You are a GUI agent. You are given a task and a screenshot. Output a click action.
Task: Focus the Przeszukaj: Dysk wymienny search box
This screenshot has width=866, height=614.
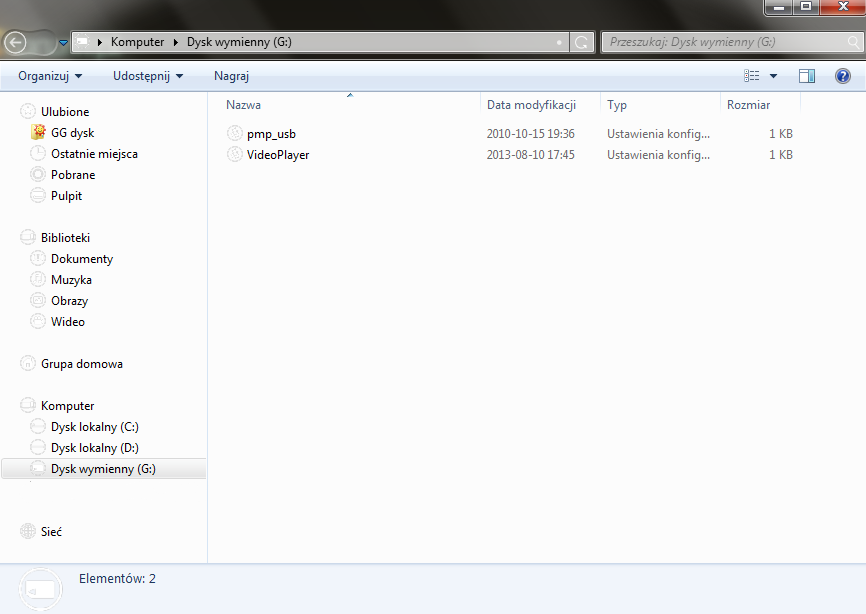click(x=731, y=42)
